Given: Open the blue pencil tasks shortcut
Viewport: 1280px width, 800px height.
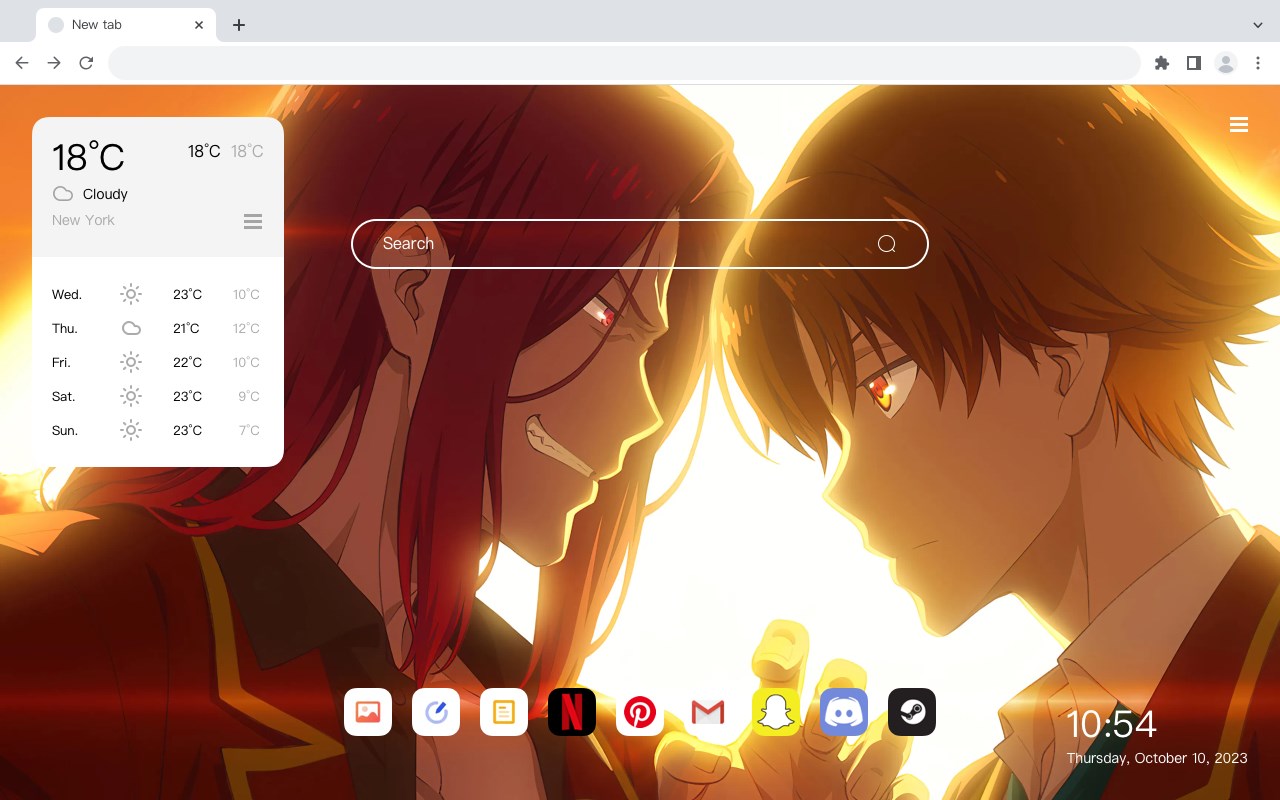Looking at the screenshot, I should tap(436, 712).
